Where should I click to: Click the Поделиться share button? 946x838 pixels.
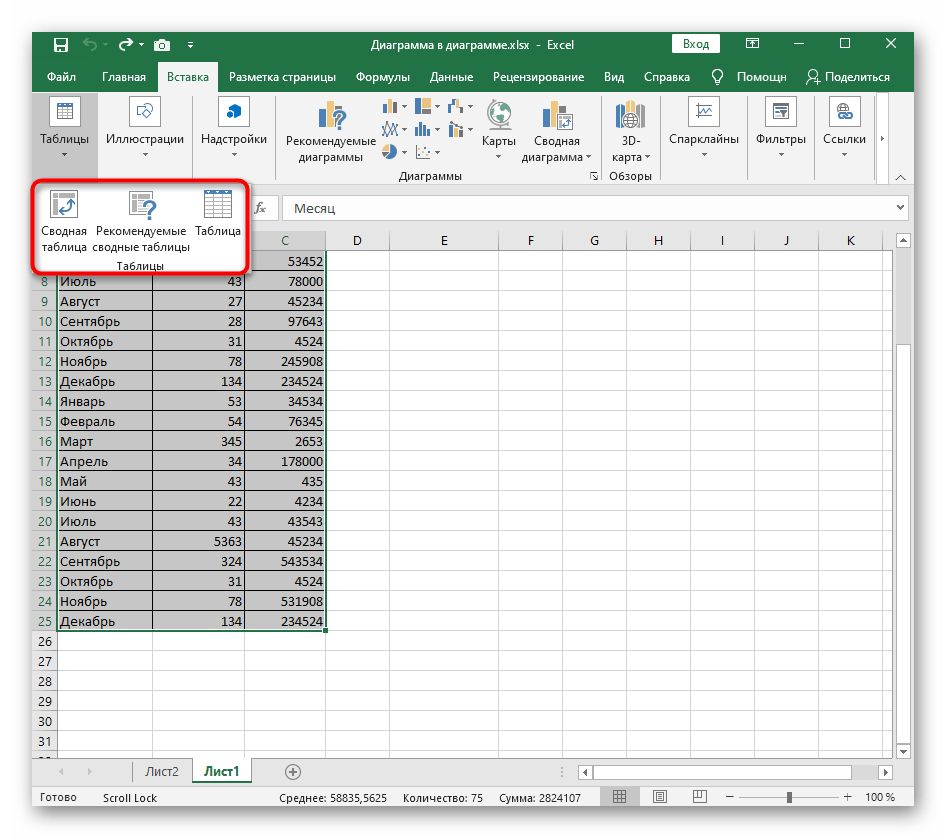(x=847, y=77)
